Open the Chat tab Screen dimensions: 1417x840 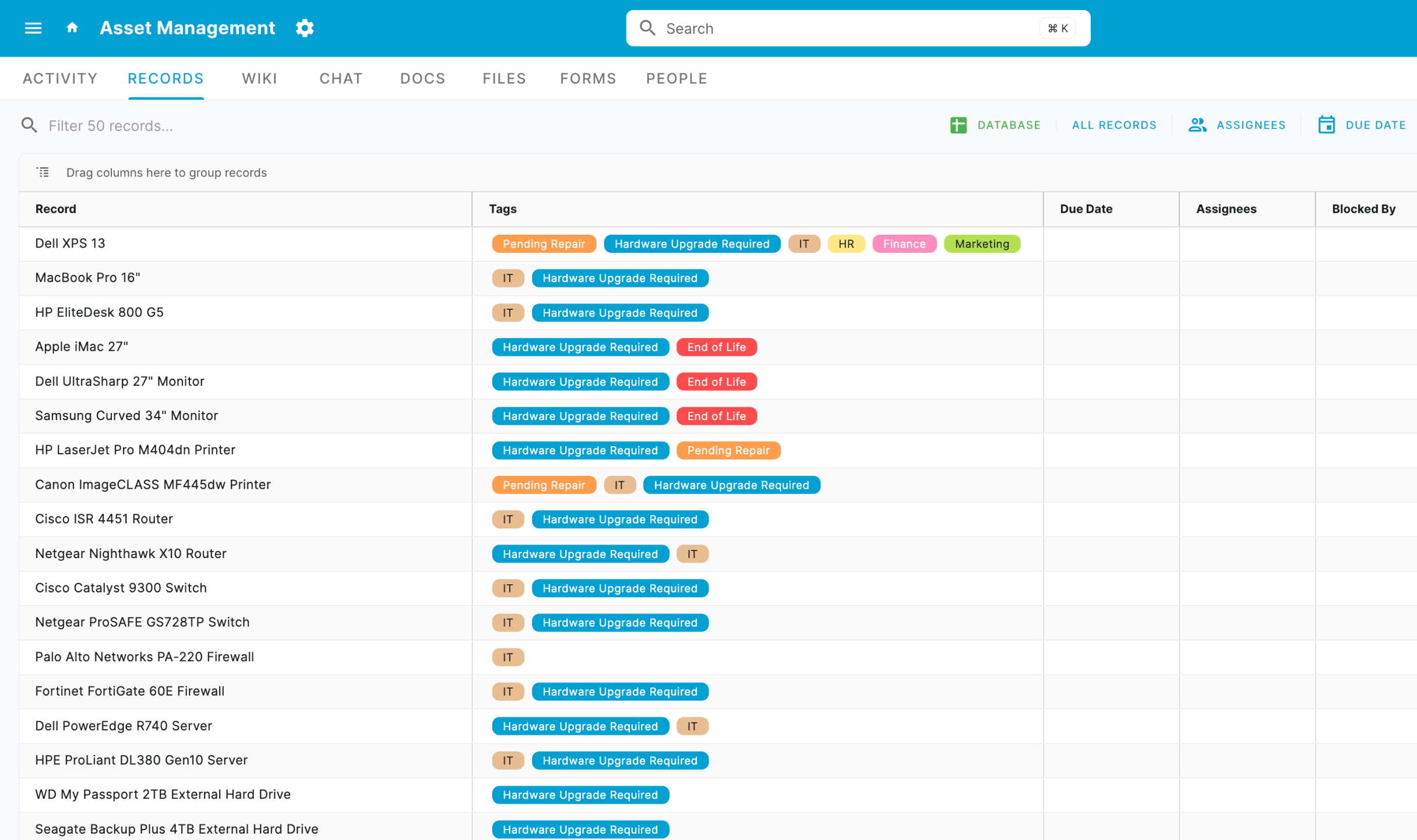[341, 79]
